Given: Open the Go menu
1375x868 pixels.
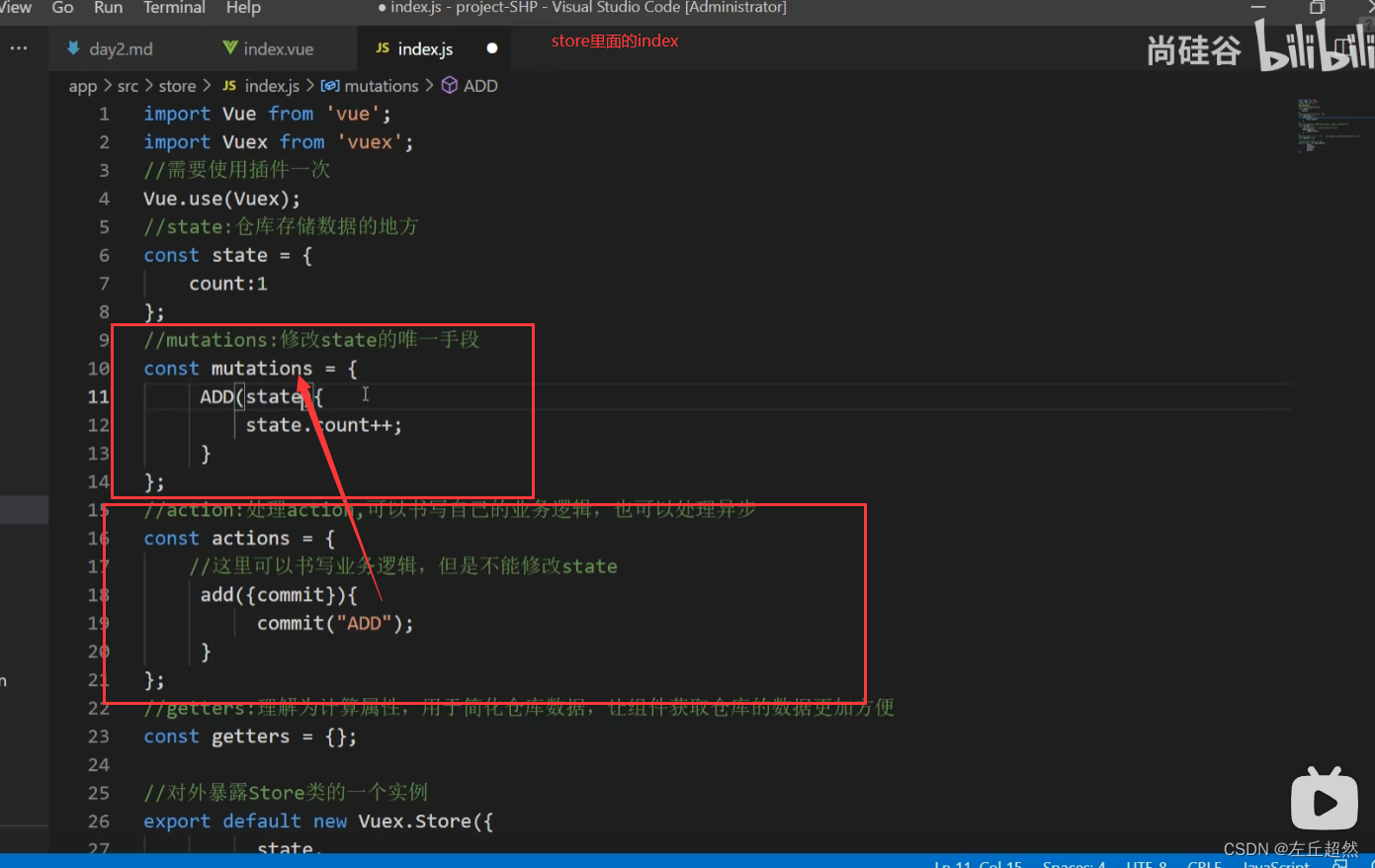Looking at the screenshot, I should coord(62,8).
